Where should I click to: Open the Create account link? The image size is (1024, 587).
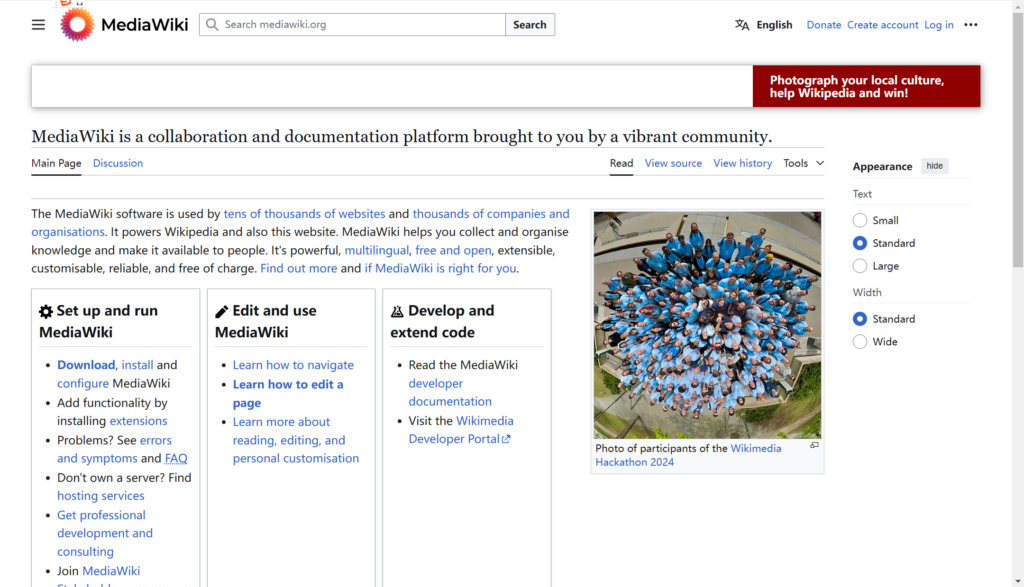coord(882,25)
